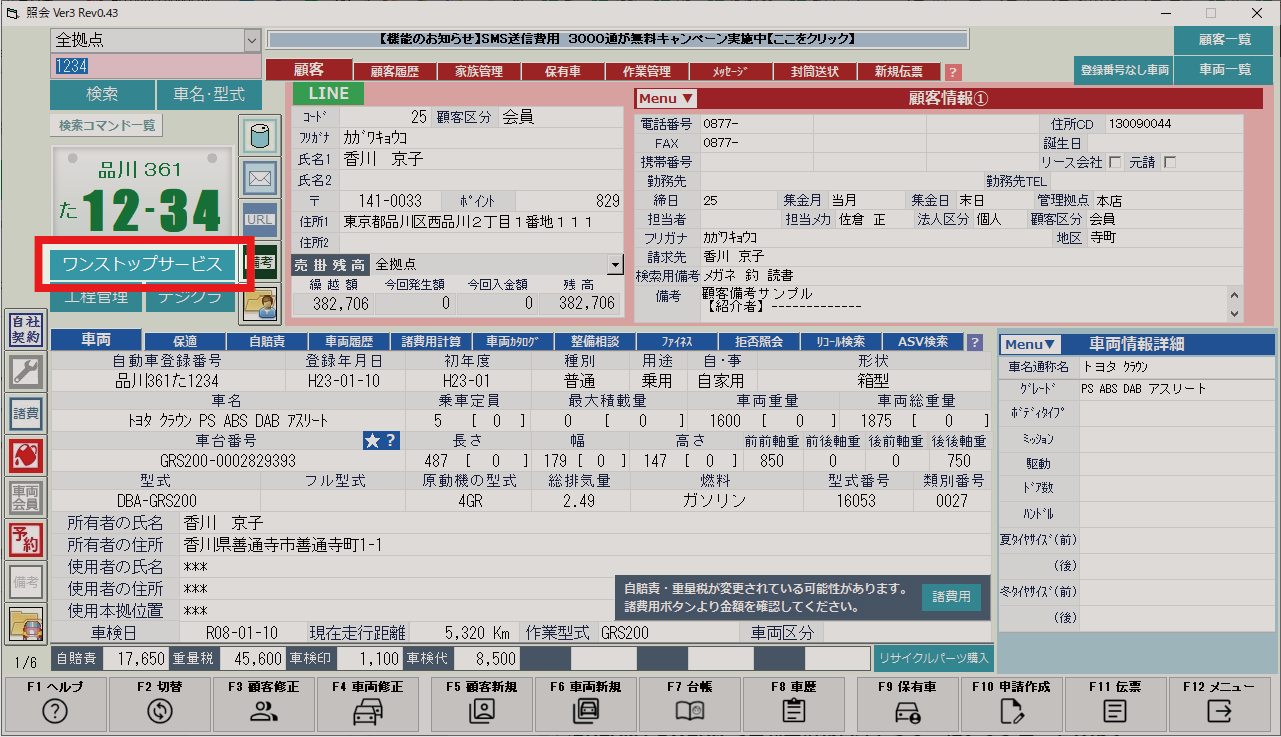
Task: Click the リサイクルパーツ購入 button
Action: (x=934, y=658)
